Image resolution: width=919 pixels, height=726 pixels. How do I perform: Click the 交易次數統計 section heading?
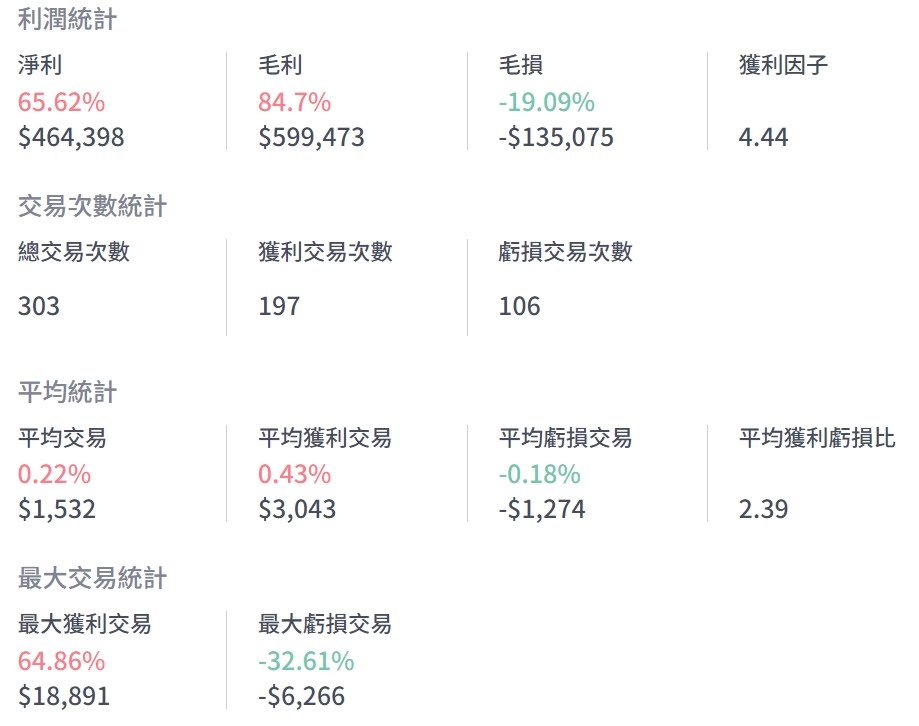tap(92, 206)
